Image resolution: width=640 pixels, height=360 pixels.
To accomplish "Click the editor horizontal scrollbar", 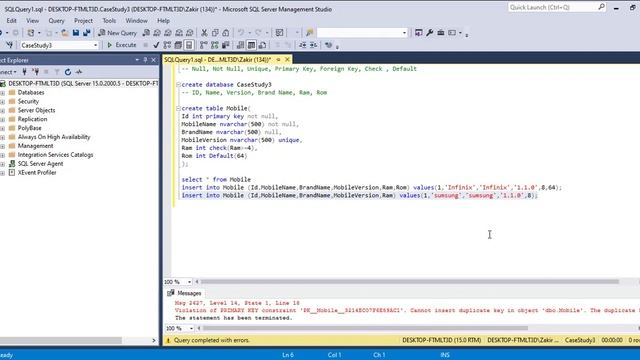I will point(409,282).
